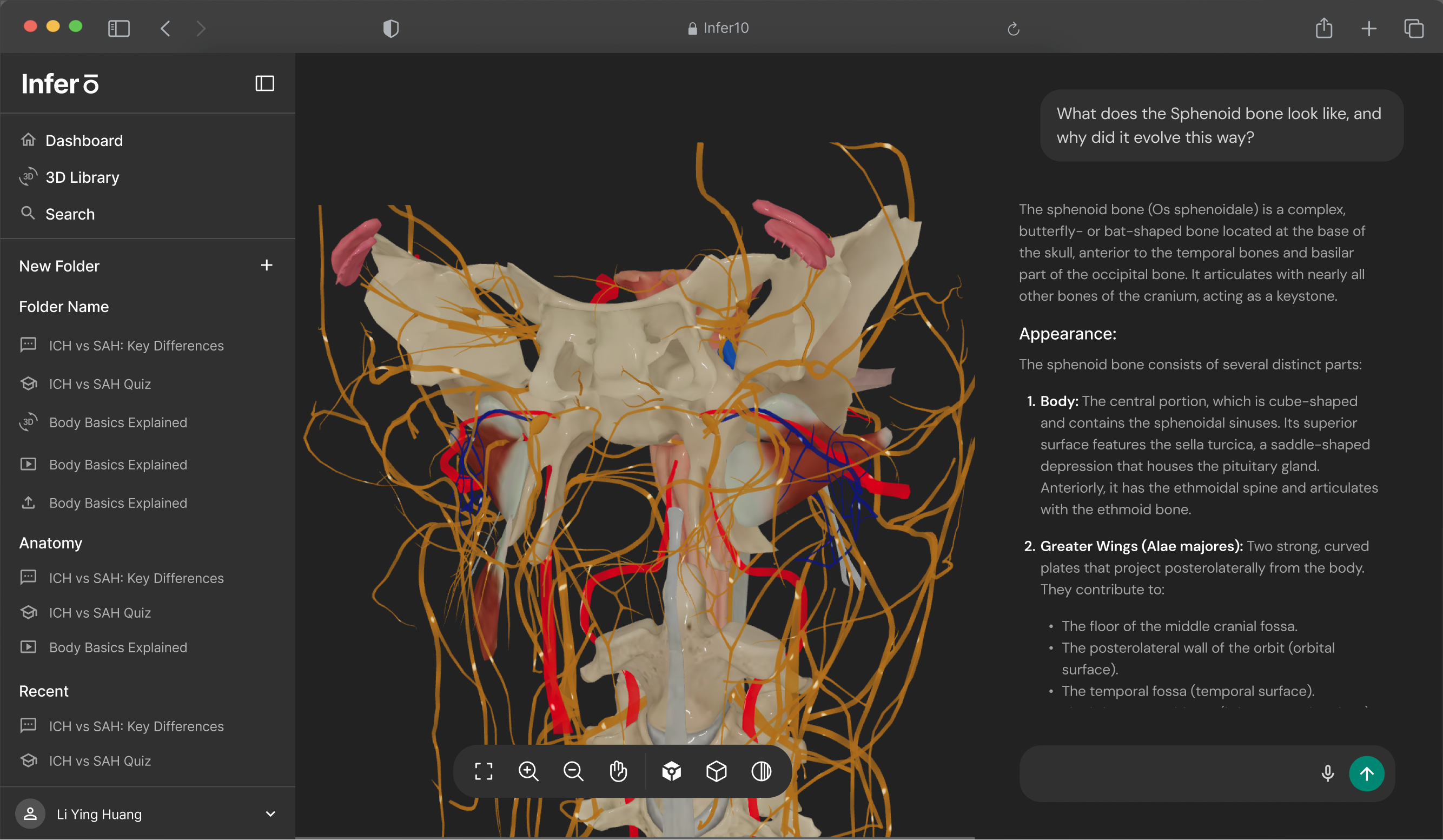Open New Folder section label
Image resolution: width=1443 pixels, height=840 pixels.
click(59, 266)
